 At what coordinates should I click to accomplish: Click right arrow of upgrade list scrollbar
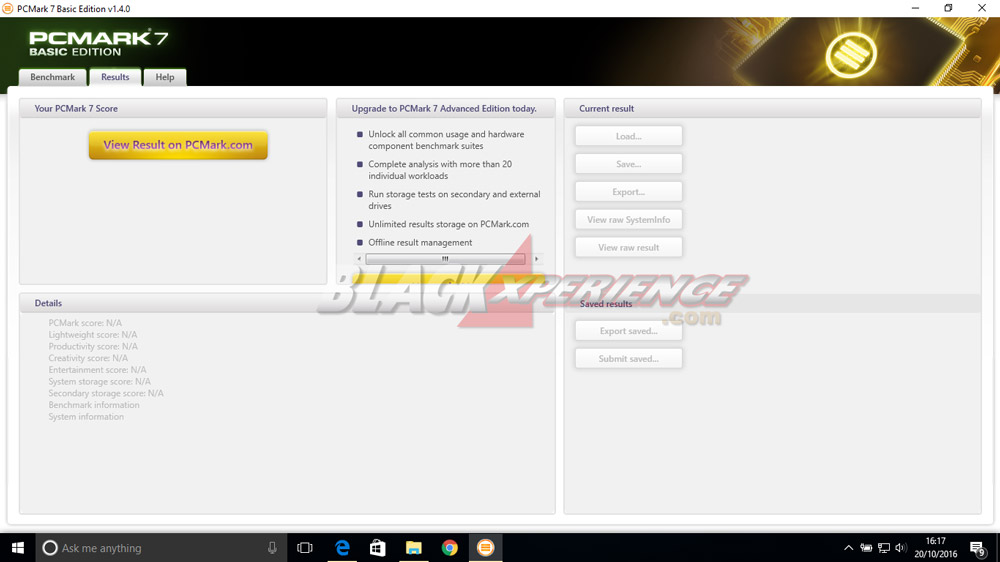click(x=536, y=259)
